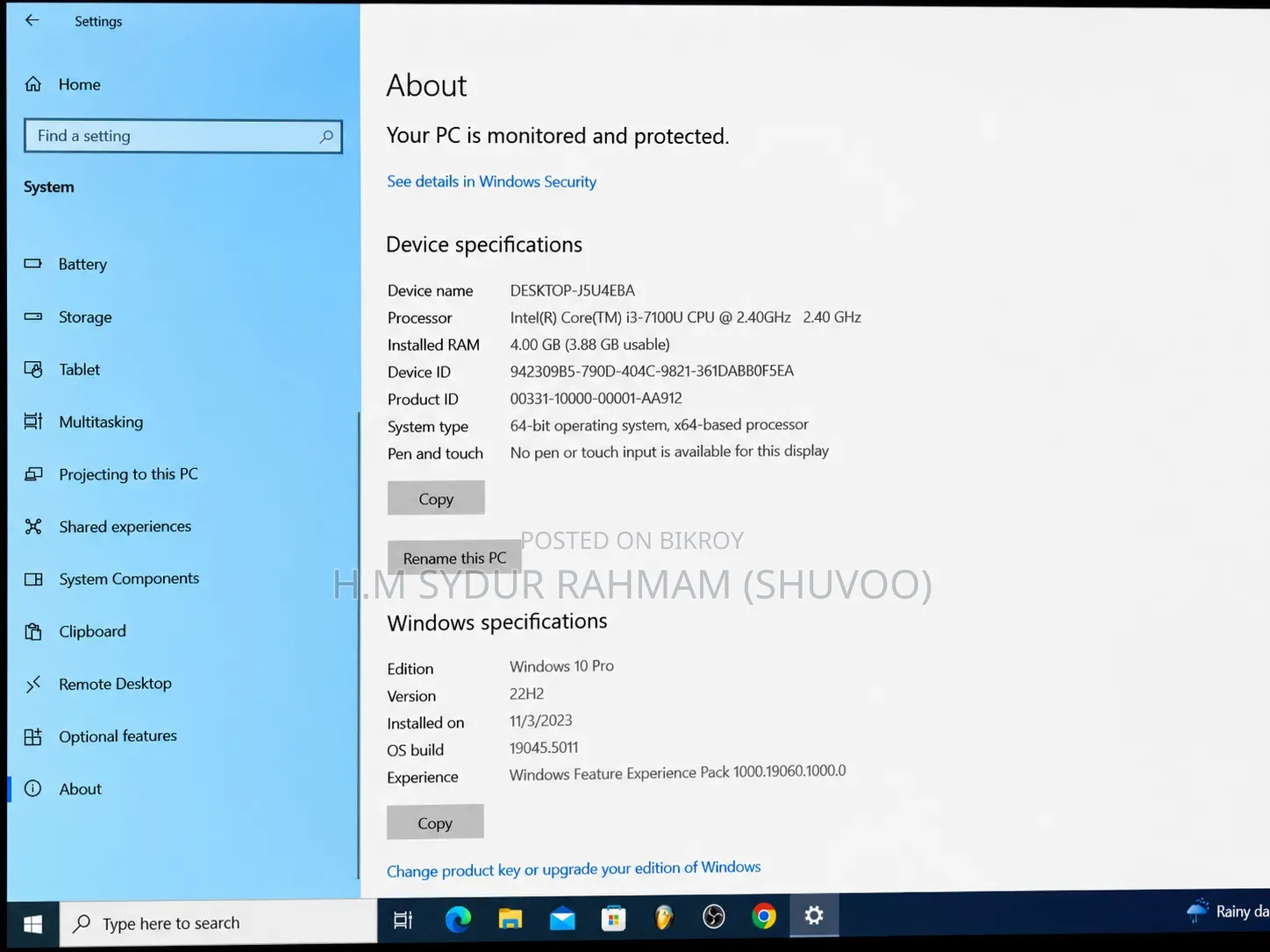Viewport: 1270px width, 952px height.
Task: Click the install date 11/3/2023
Action: pos(541,721)
